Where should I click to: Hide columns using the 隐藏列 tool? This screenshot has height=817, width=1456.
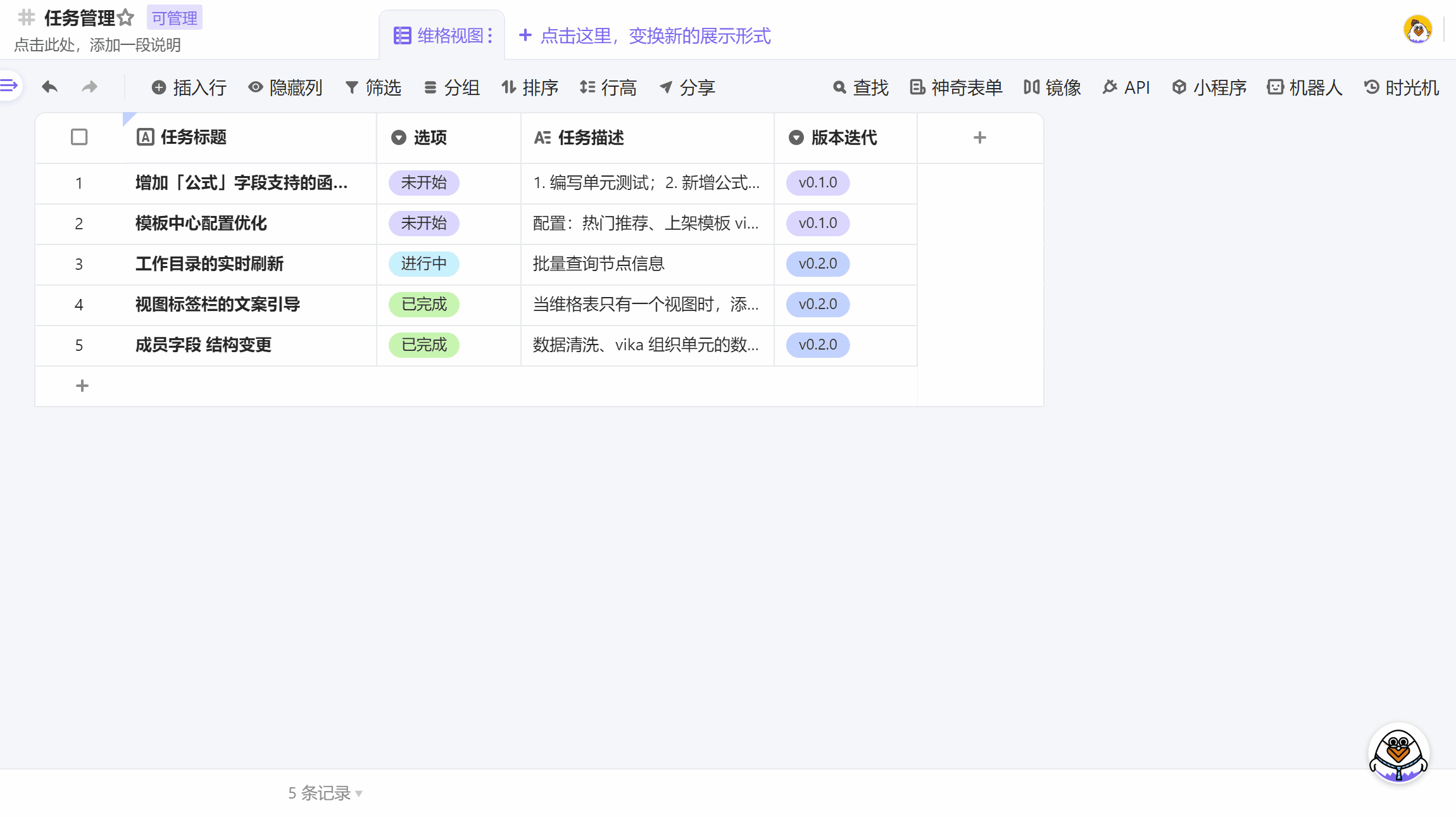click(286, 88)
